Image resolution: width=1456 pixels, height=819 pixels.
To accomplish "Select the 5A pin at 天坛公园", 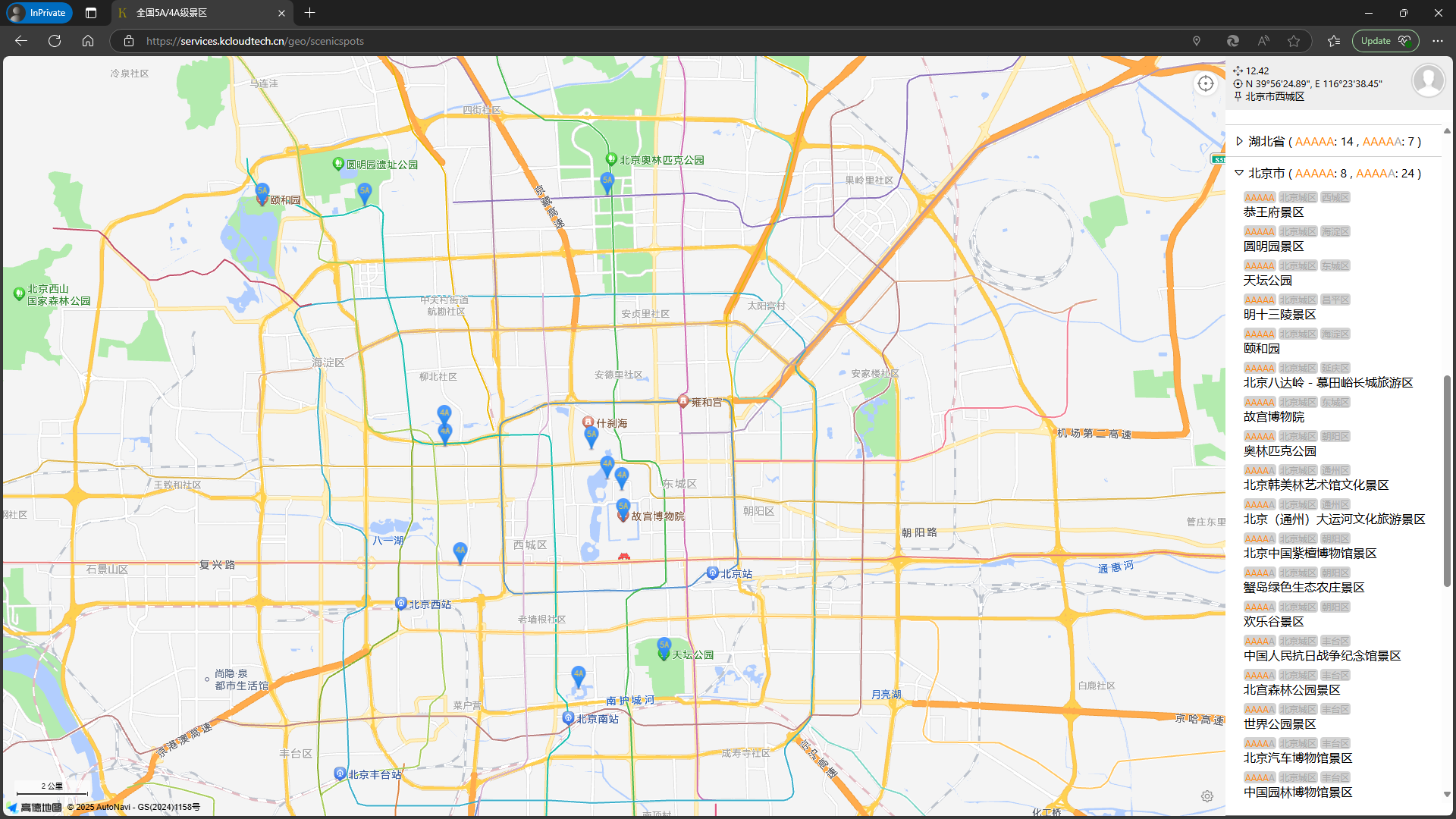I will point(664,645).
